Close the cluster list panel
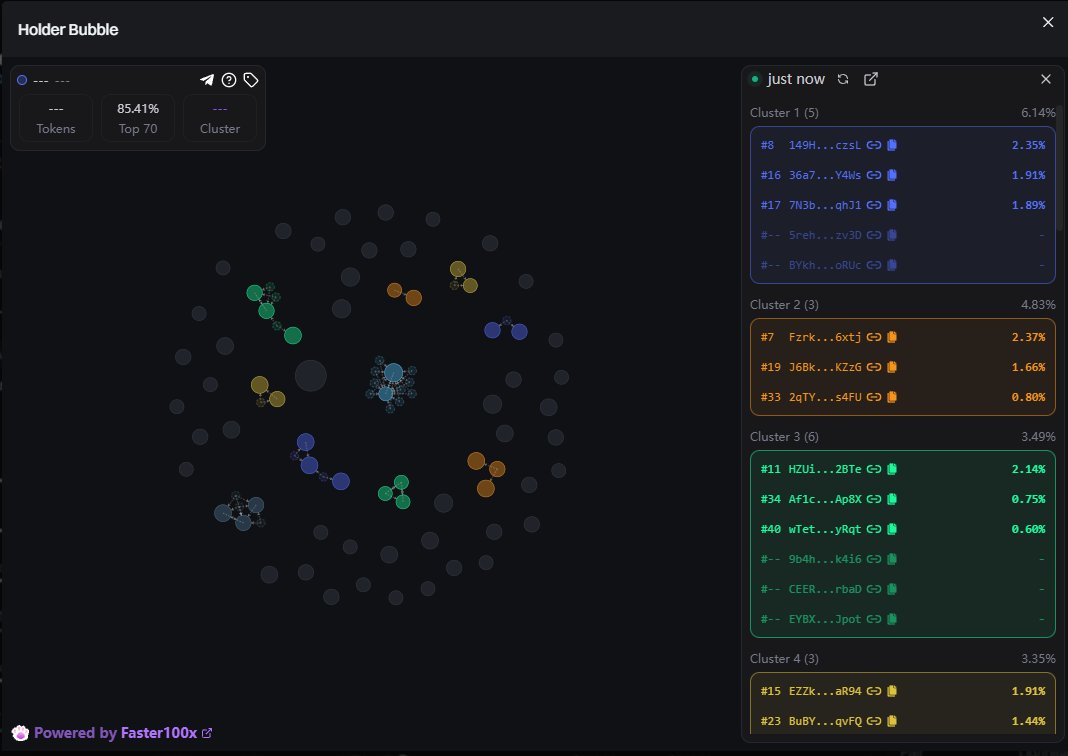 point(1046,79)
